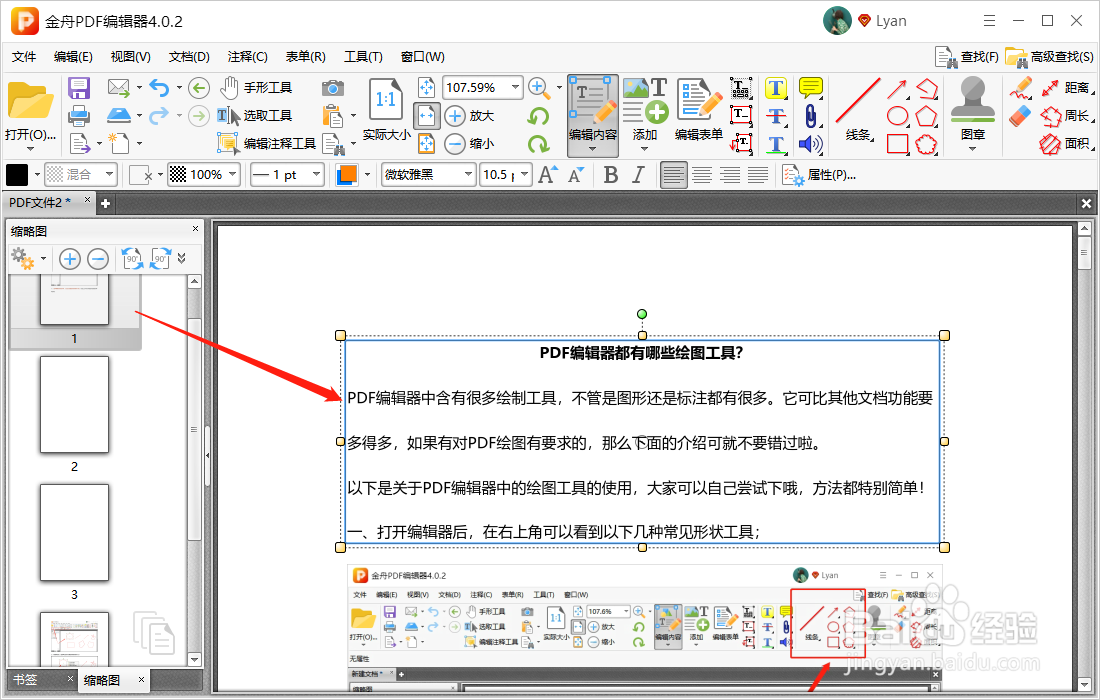Click the Strikethrough Text icon
This screenshot has width=1100, height=700.
pos(775,116)
